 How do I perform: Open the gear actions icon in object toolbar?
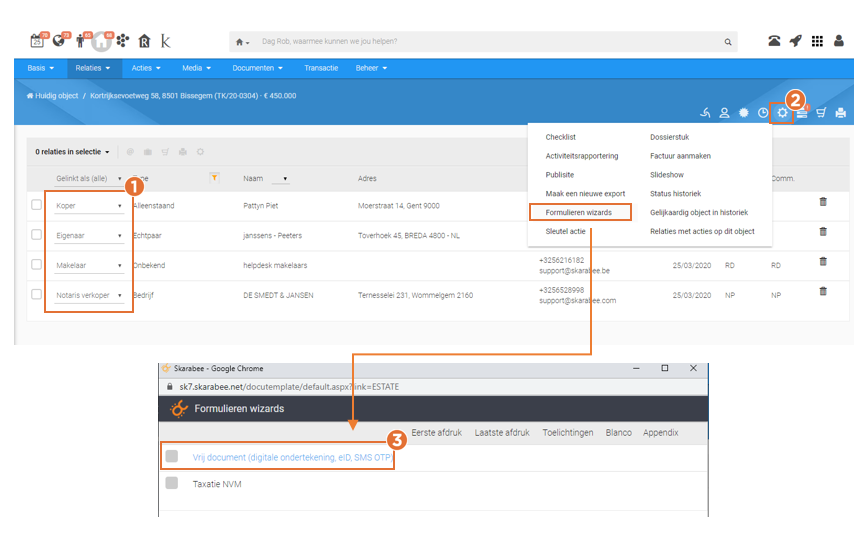pos(782,112)
